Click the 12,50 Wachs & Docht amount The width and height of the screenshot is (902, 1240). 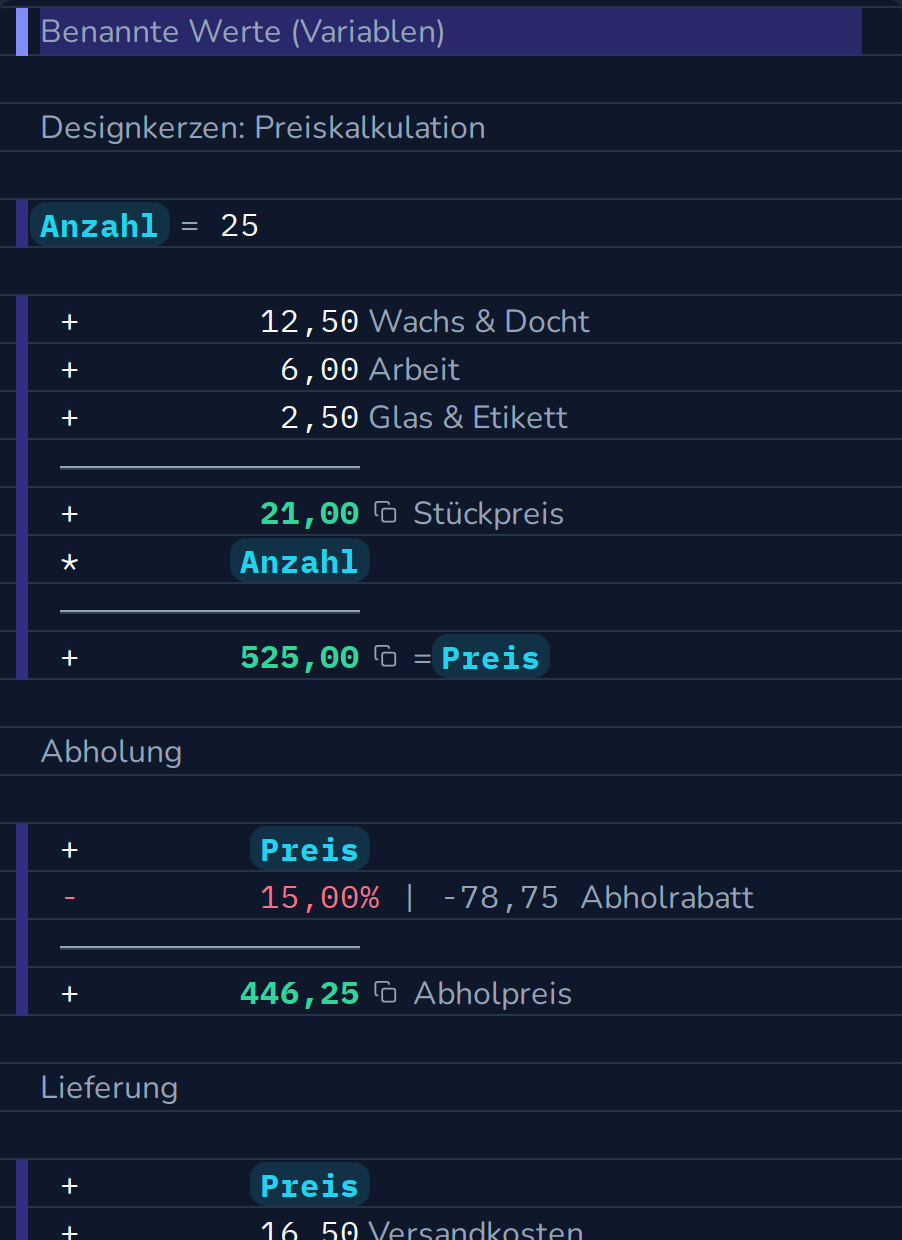click(x=309, y=321)
